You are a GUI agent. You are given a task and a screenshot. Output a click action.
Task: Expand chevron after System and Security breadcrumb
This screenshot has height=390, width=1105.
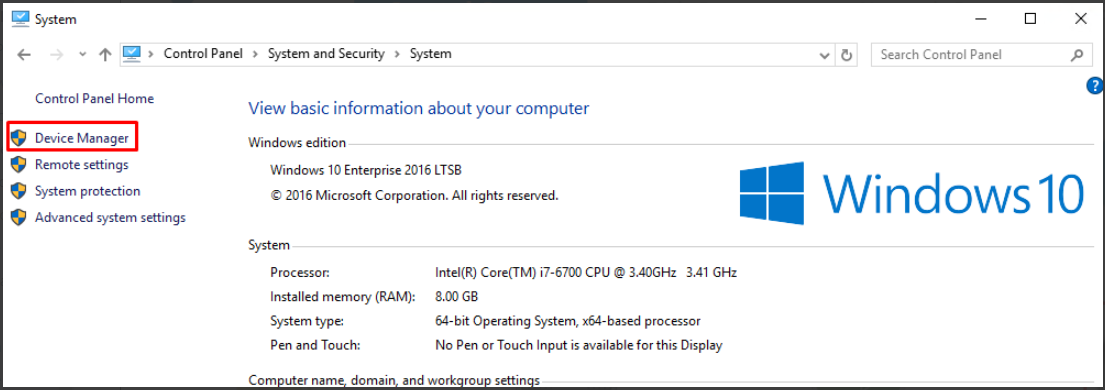397,54
